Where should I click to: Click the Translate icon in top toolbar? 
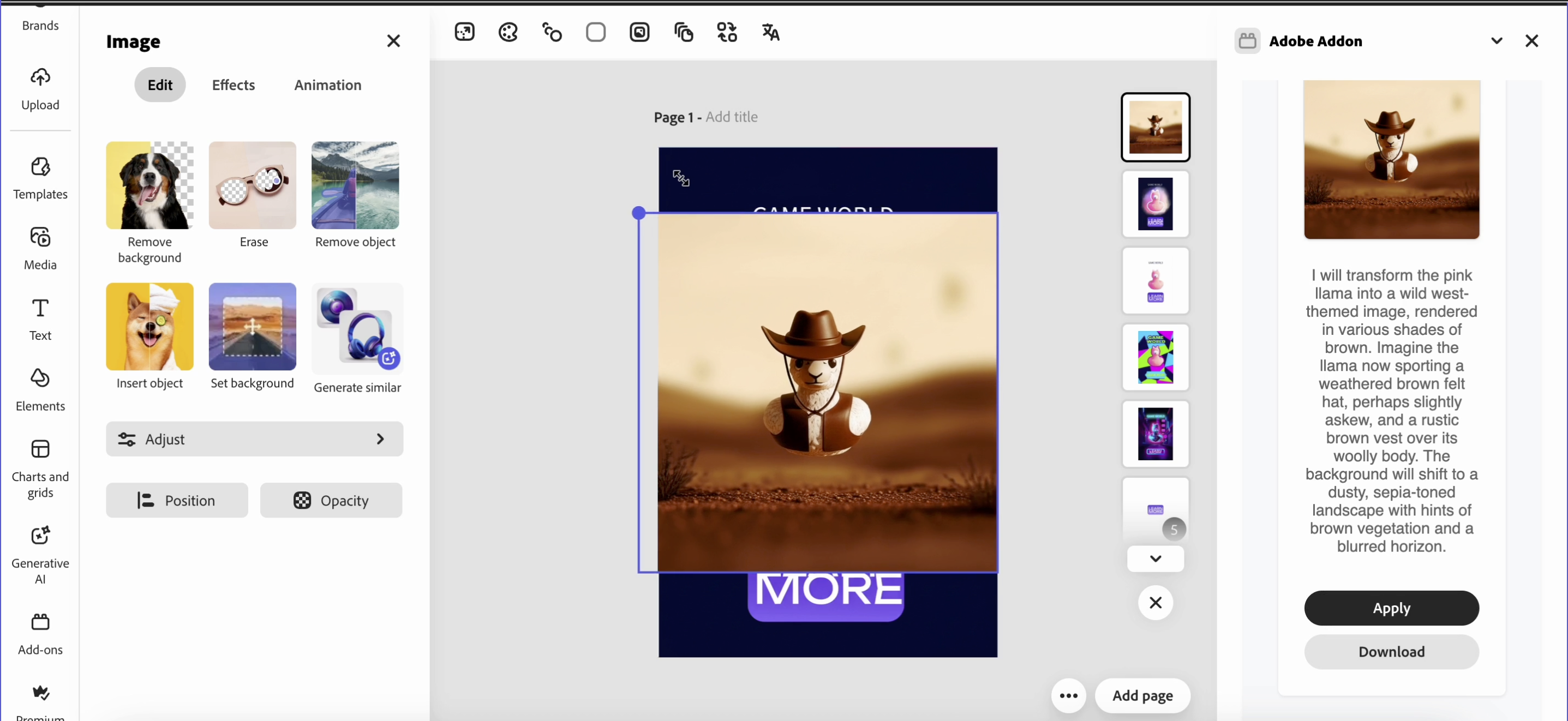click(770, 32)
